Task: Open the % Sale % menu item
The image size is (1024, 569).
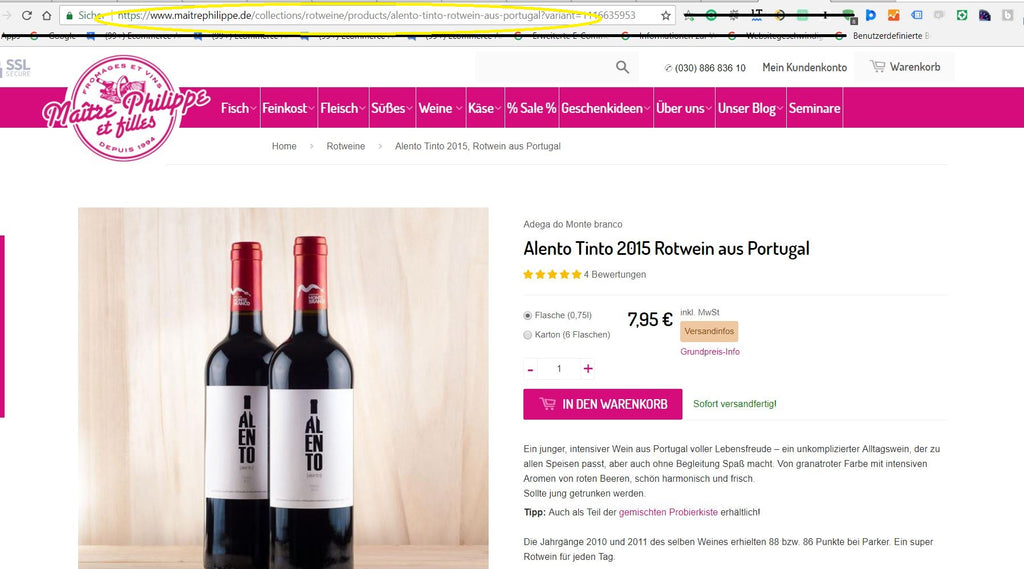Action: (532, 108)
